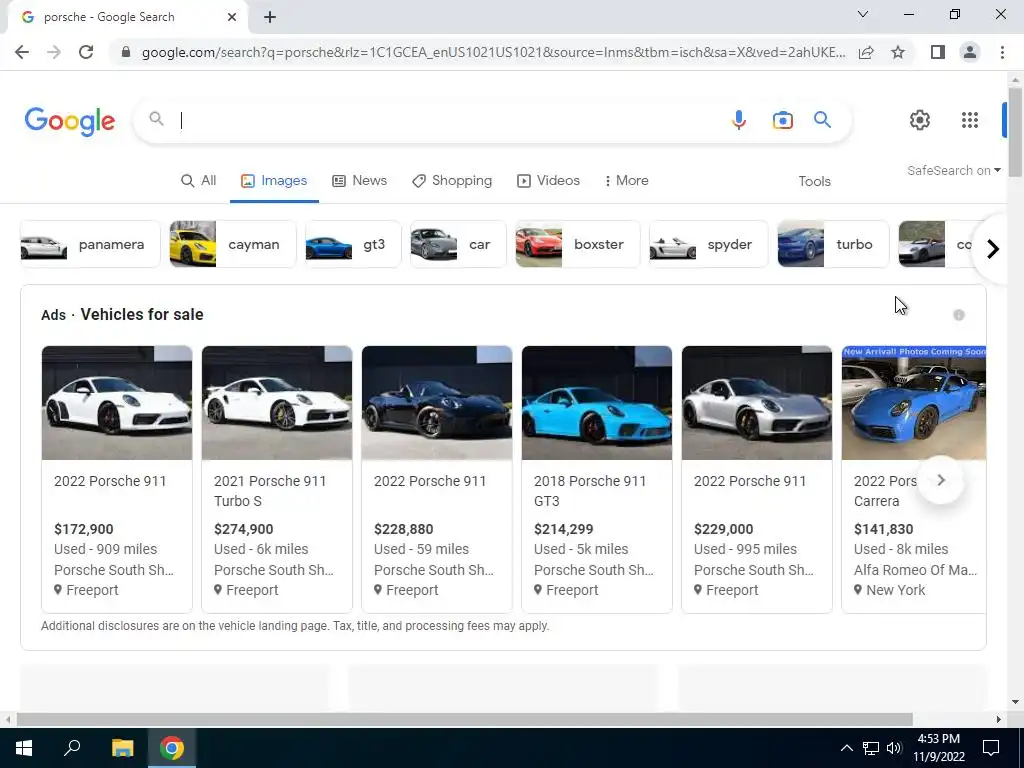Open the SafeSearch on dropdown
This screenshot has width=1024, height=768.
tap(953, 170)
